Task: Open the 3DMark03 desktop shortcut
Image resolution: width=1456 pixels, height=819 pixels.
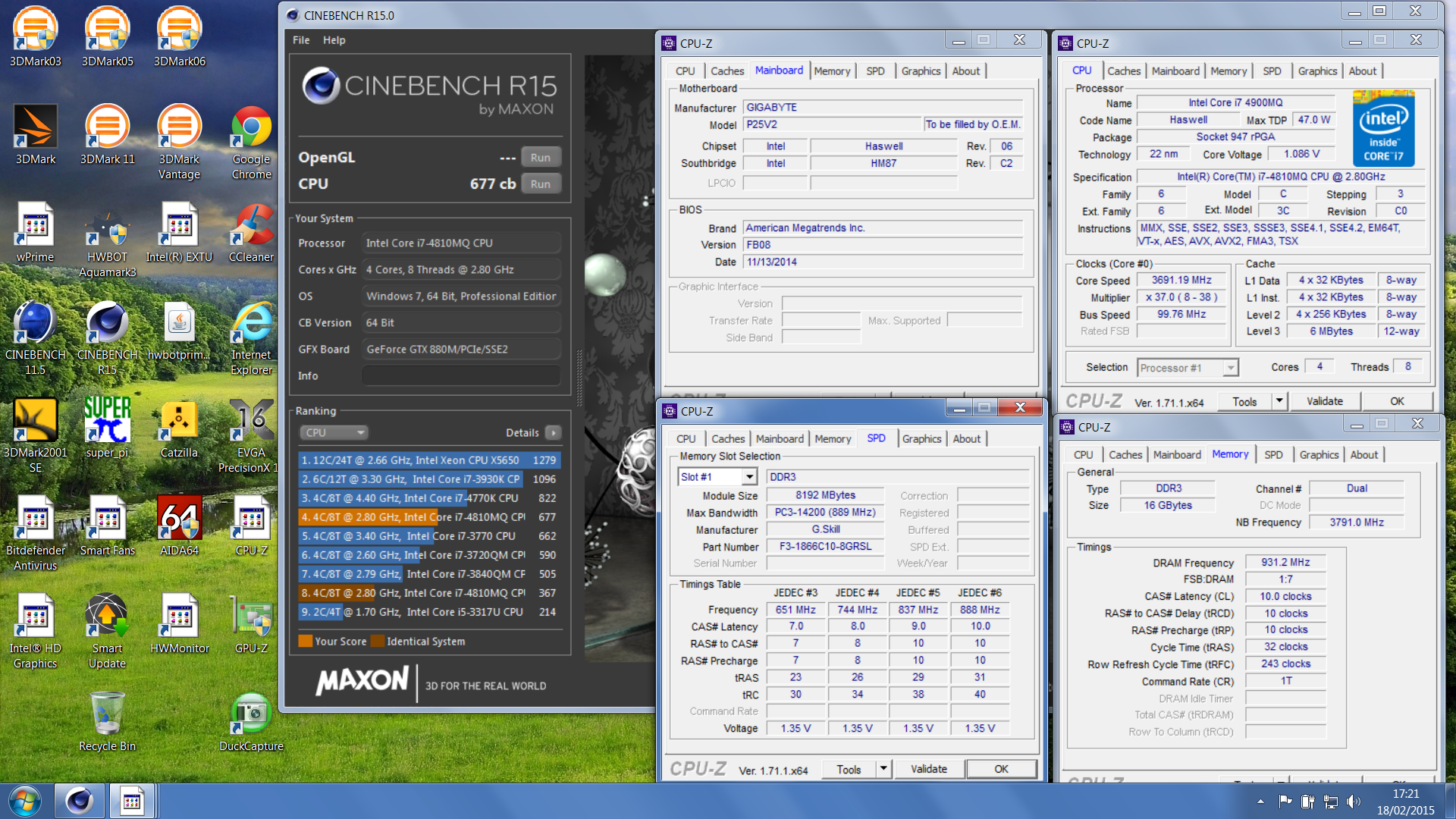Action: click(36, 36)
